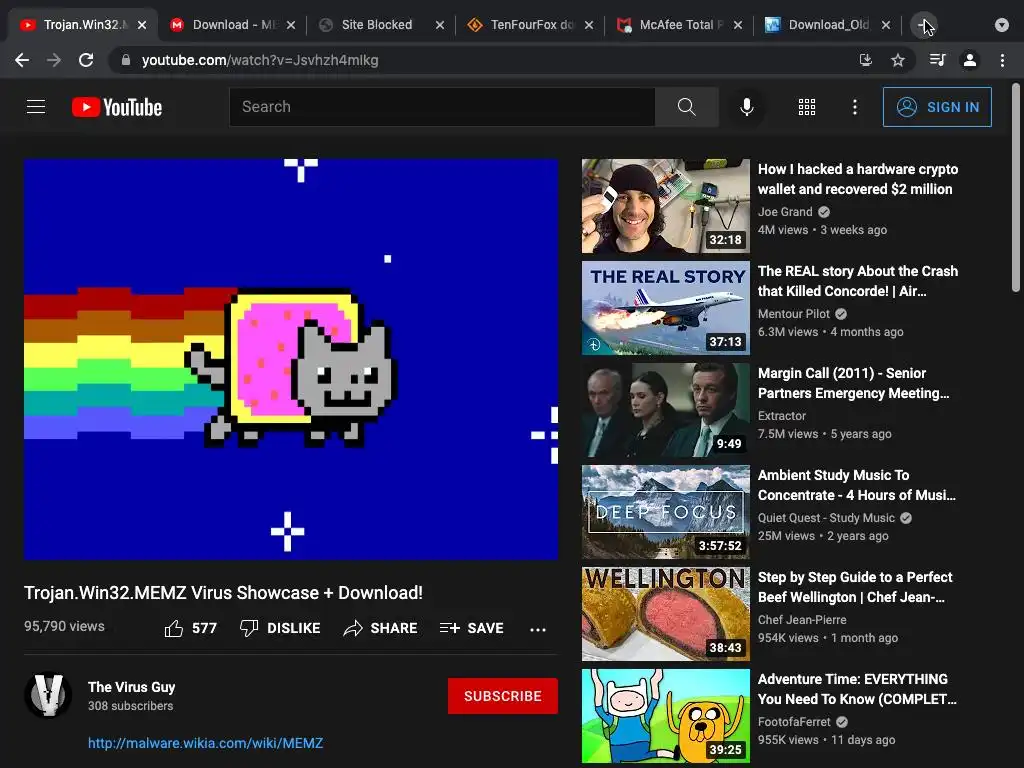
Task: Click the SIGN IN button
Action: (x=937, y=106)
